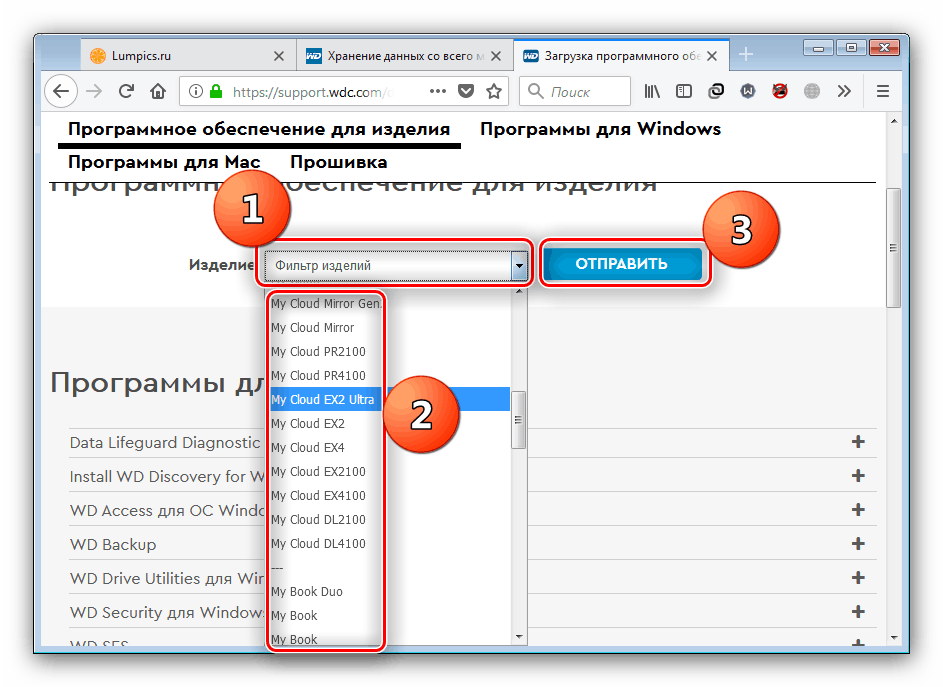Click the page scrollbar down arrow
Viewport: 943px width, 687px height.
pos(894,638)
